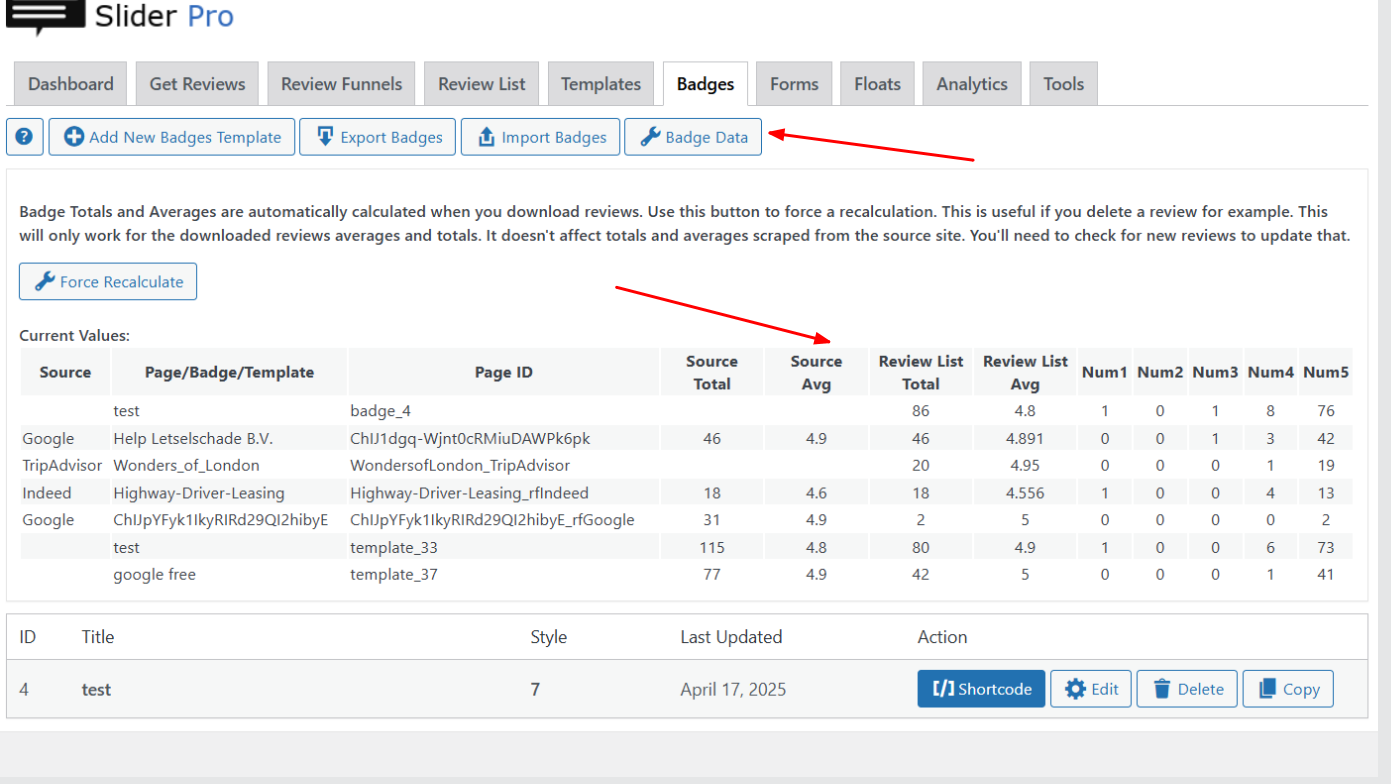Screen dimensions: 1391x784
Task: Click 'badge_4' page ID
Action: [380, 411]
